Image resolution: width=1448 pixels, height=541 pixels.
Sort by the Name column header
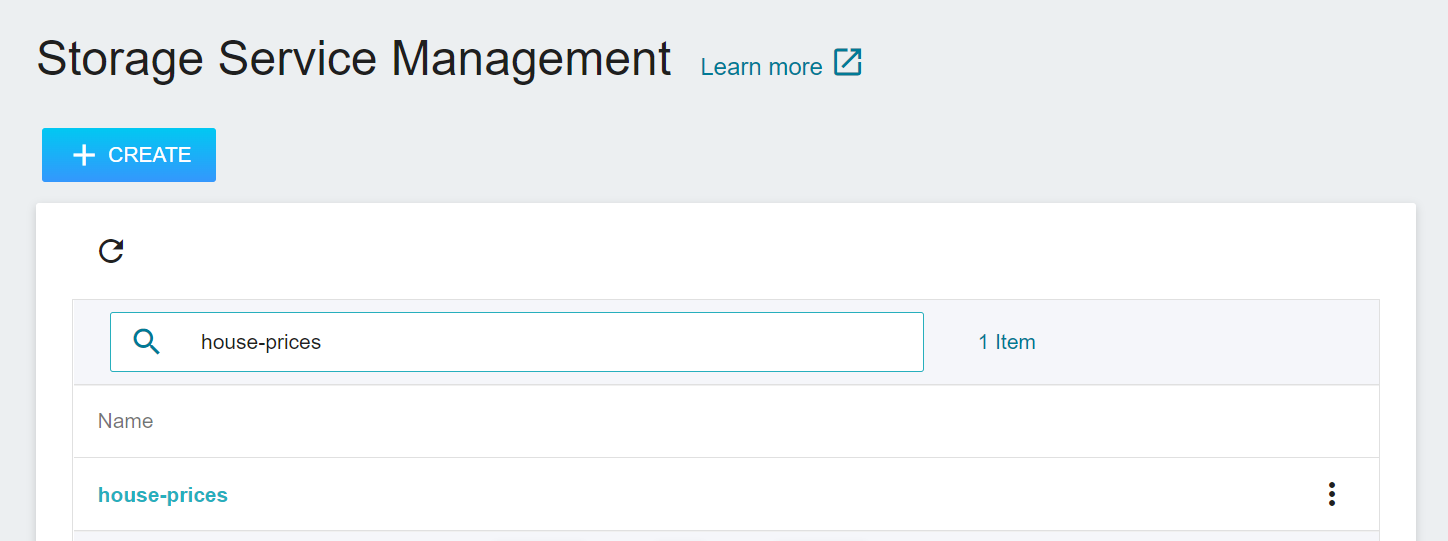[x=125, y=421]
